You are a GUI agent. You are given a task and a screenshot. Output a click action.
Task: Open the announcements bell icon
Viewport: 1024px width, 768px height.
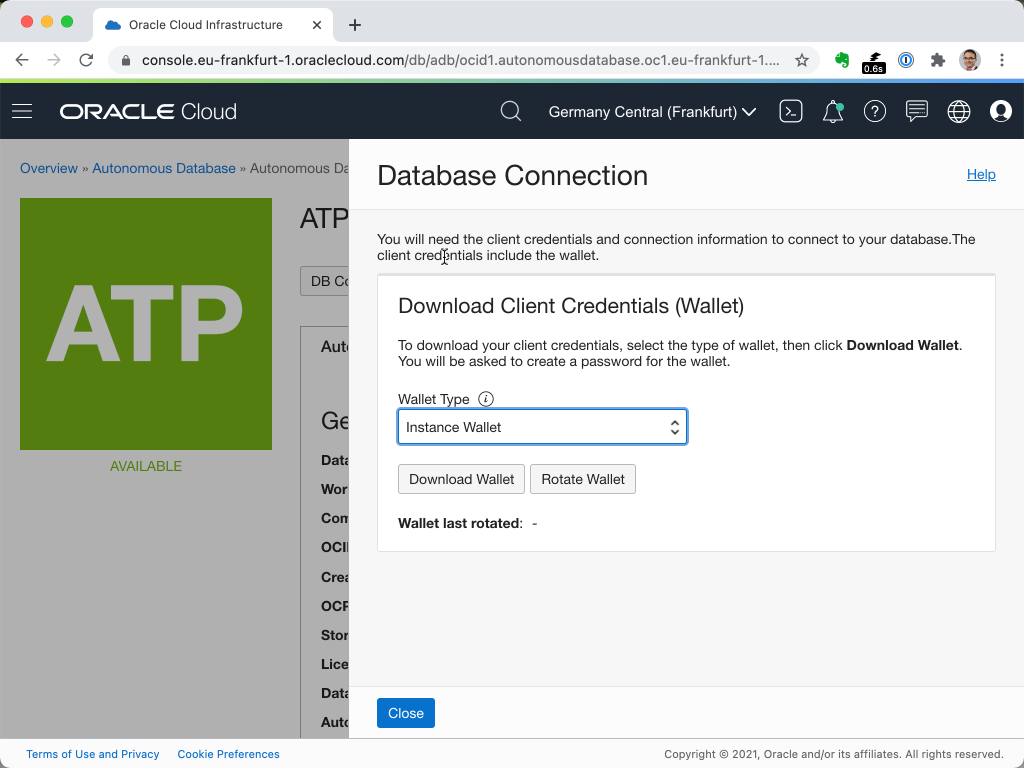(832, 111)
